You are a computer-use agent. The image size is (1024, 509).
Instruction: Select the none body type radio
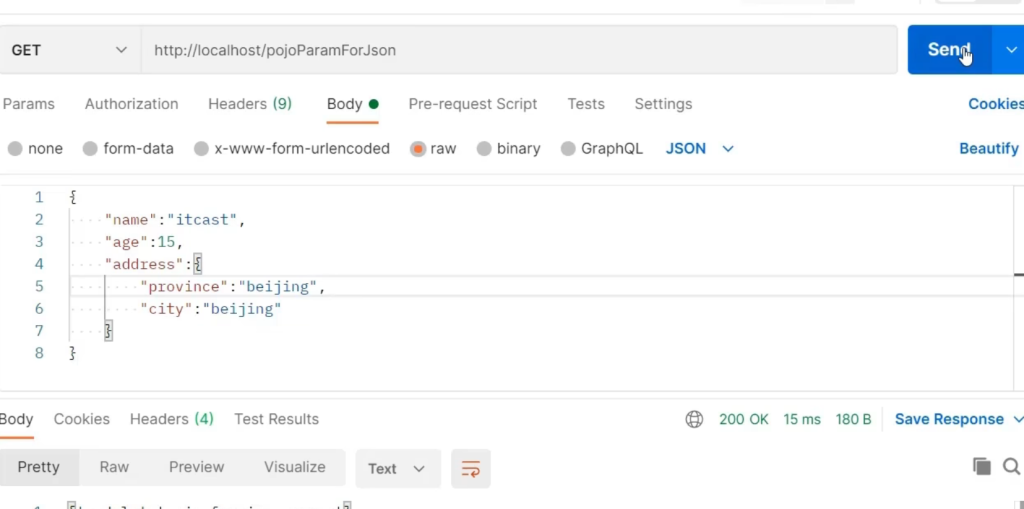click(x=16, y=149)
